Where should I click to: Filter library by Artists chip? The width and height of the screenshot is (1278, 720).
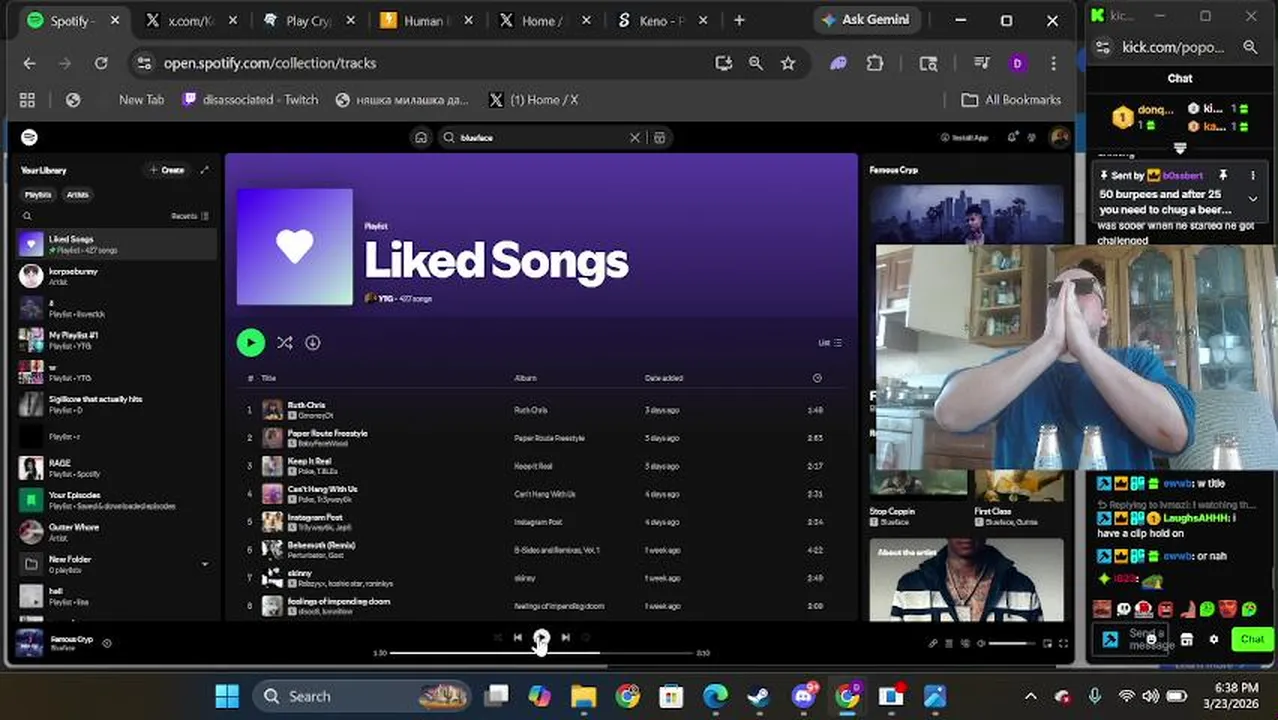pyautogui.click(x=78, y=195)
